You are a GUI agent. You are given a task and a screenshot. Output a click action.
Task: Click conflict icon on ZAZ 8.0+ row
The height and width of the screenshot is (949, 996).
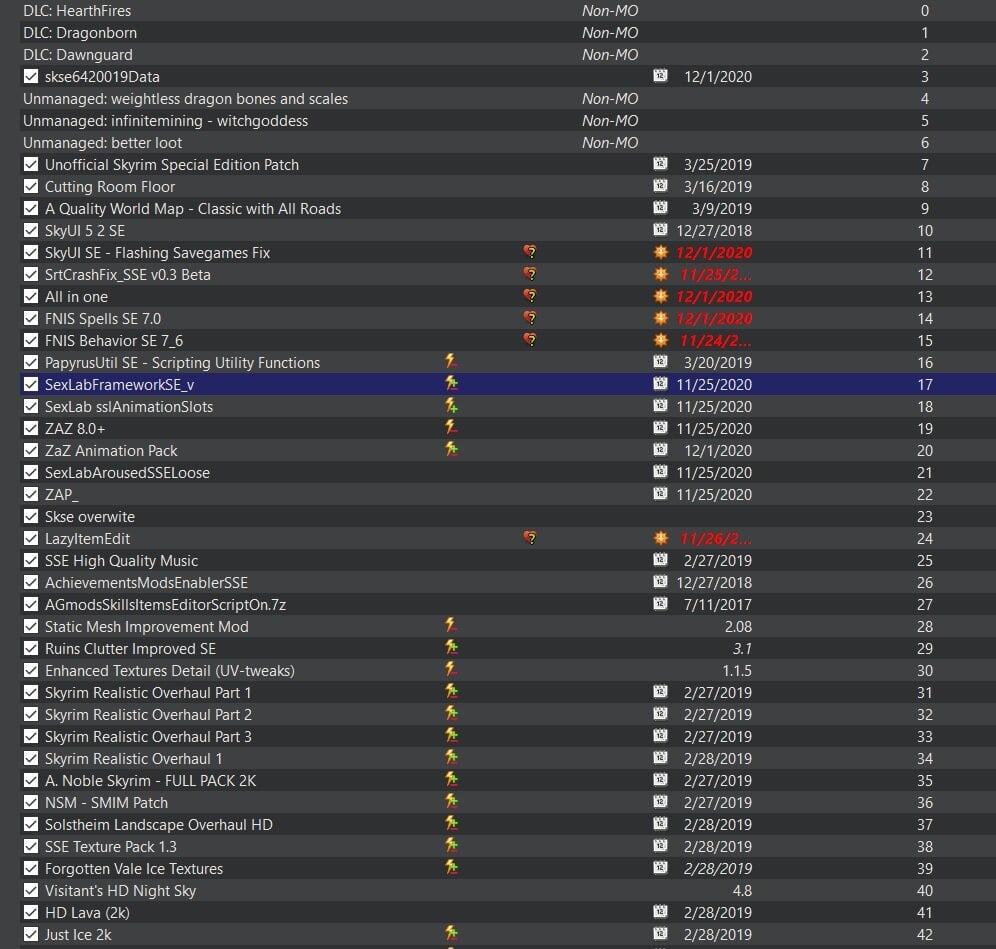[x=451, y=427]
